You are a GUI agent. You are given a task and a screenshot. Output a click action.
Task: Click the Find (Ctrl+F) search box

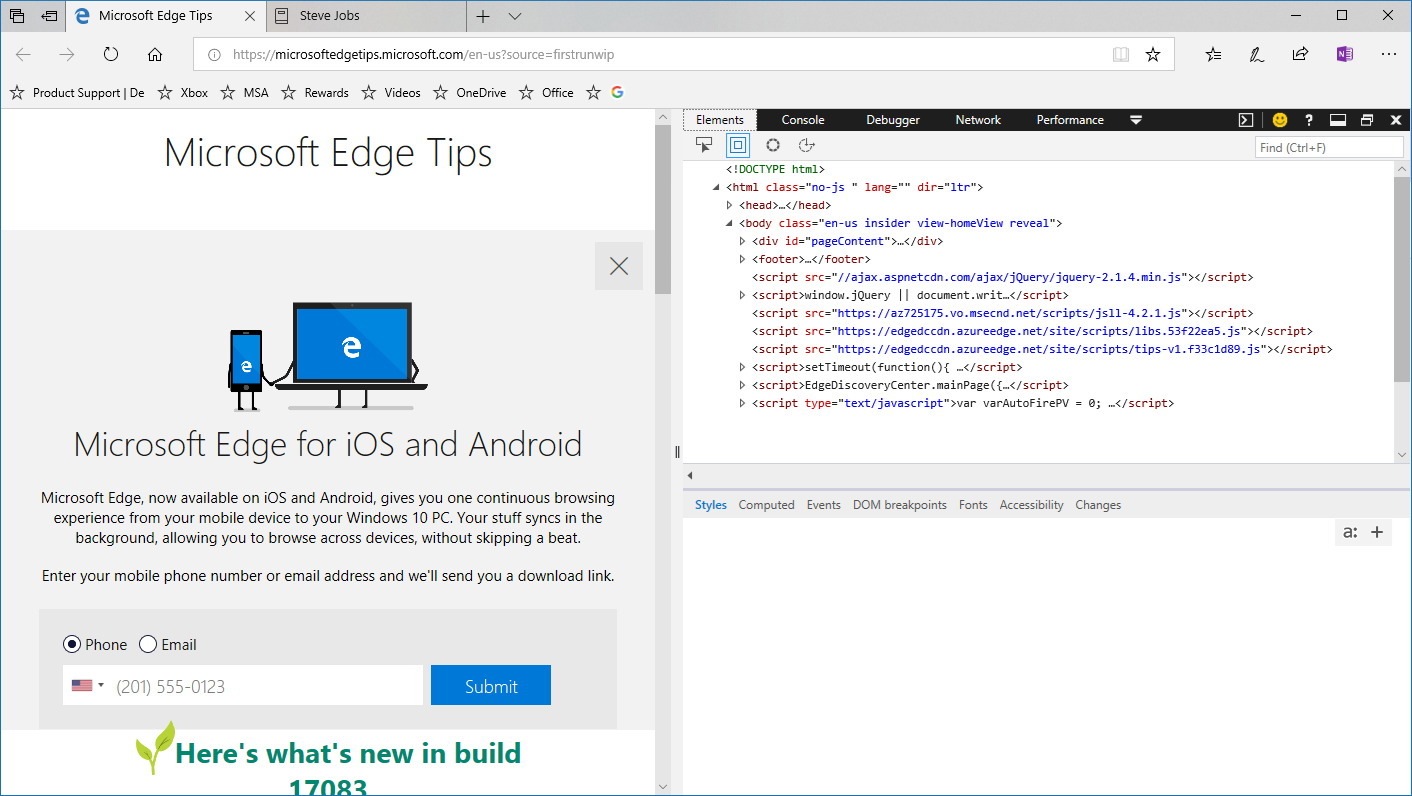pos(1329,147)
